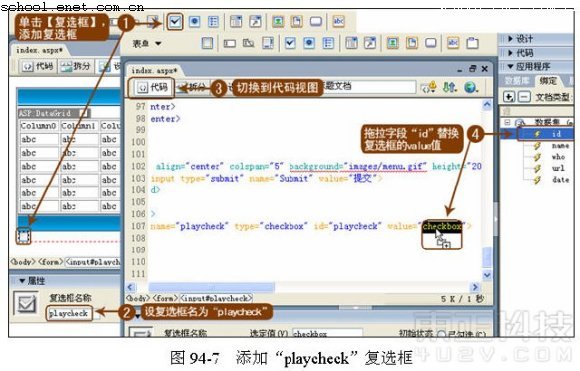Insert a Hidden Field from the 表单 insert bar
Viewport: 580px width, 371px height.
click(x=249, y=43)
